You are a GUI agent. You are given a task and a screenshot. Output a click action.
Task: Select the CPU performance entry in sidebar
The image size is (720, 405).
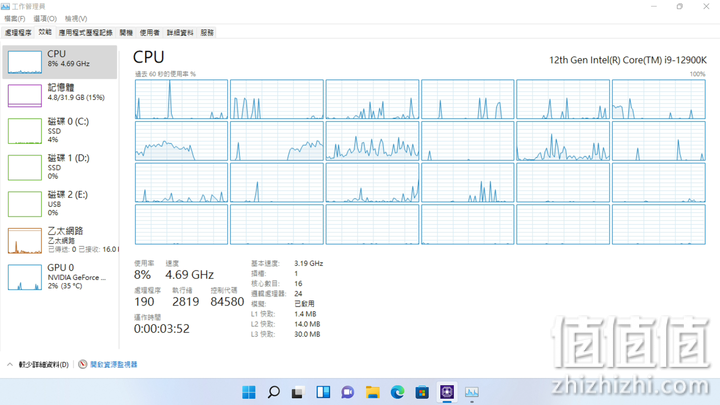pos(60,62)
